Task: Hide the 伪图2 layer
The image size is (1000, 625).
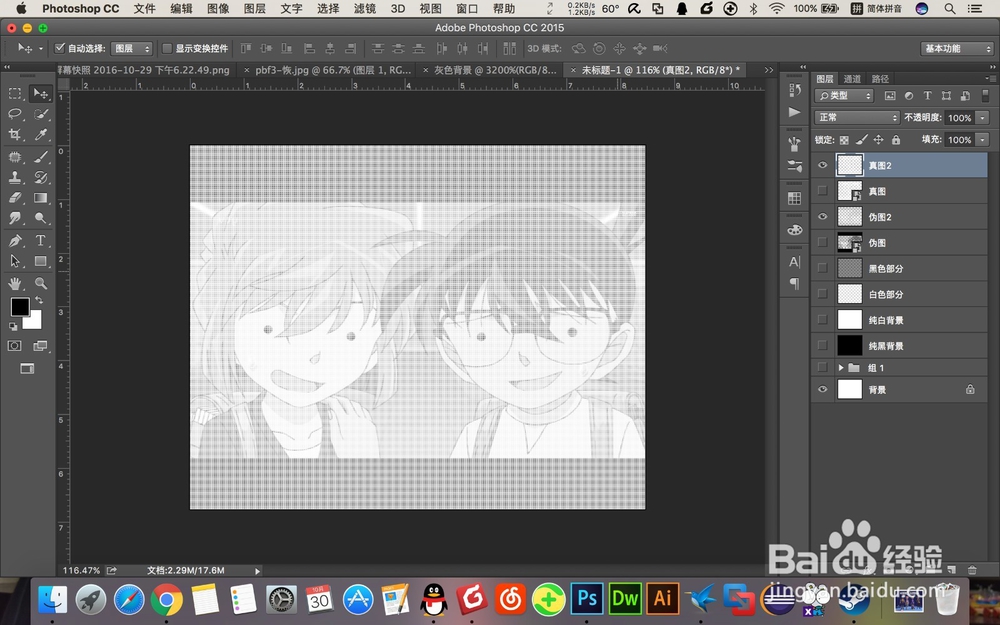Action: click(x=822, y=217)
